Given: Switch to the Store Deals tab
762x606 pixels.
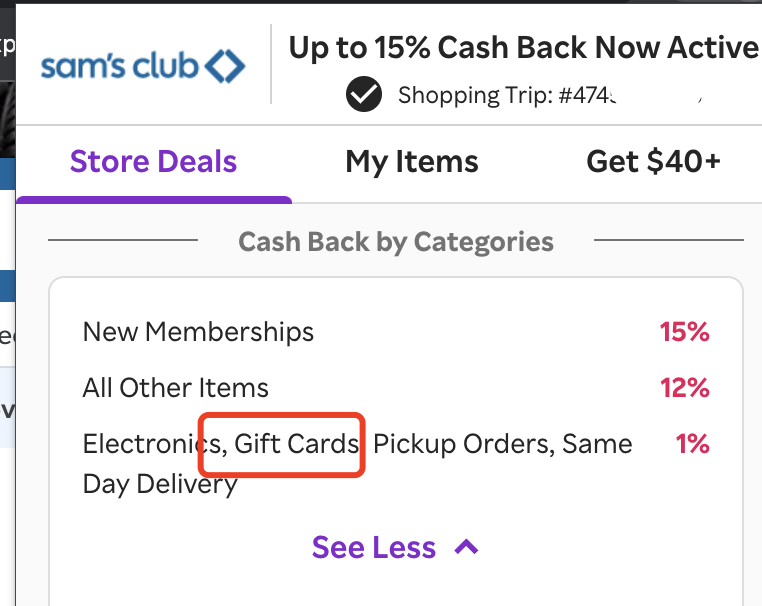Looking at the screenshot, I should pos(153,162).
